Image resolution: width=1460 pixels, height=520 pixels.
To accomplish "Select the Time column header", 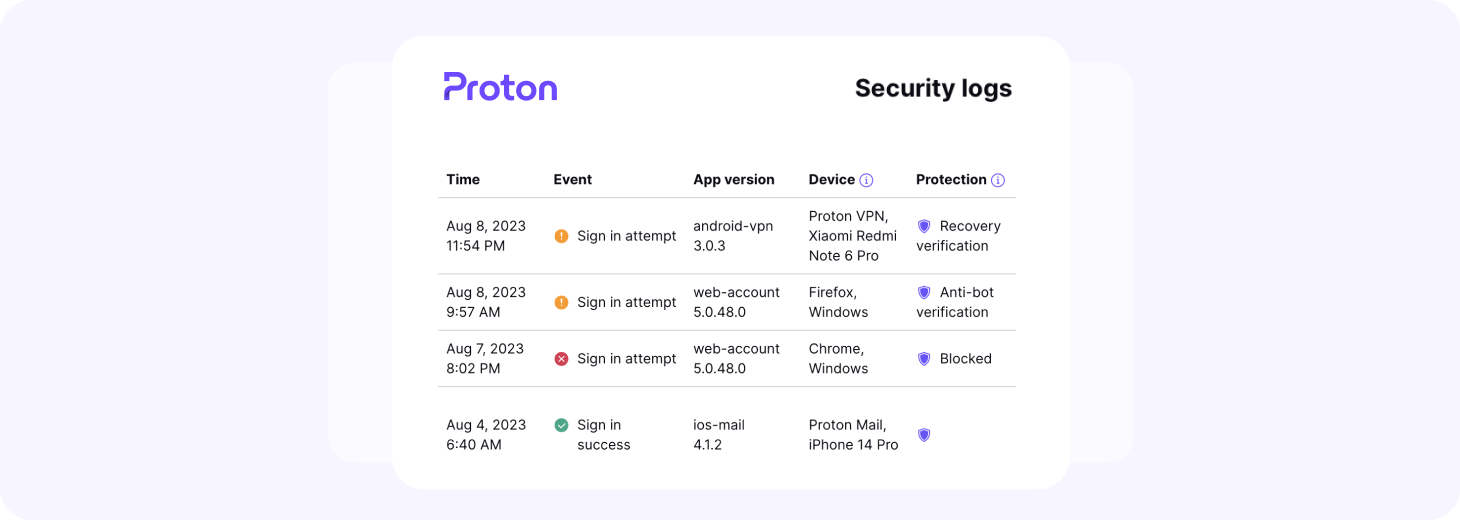I will 463,180.
